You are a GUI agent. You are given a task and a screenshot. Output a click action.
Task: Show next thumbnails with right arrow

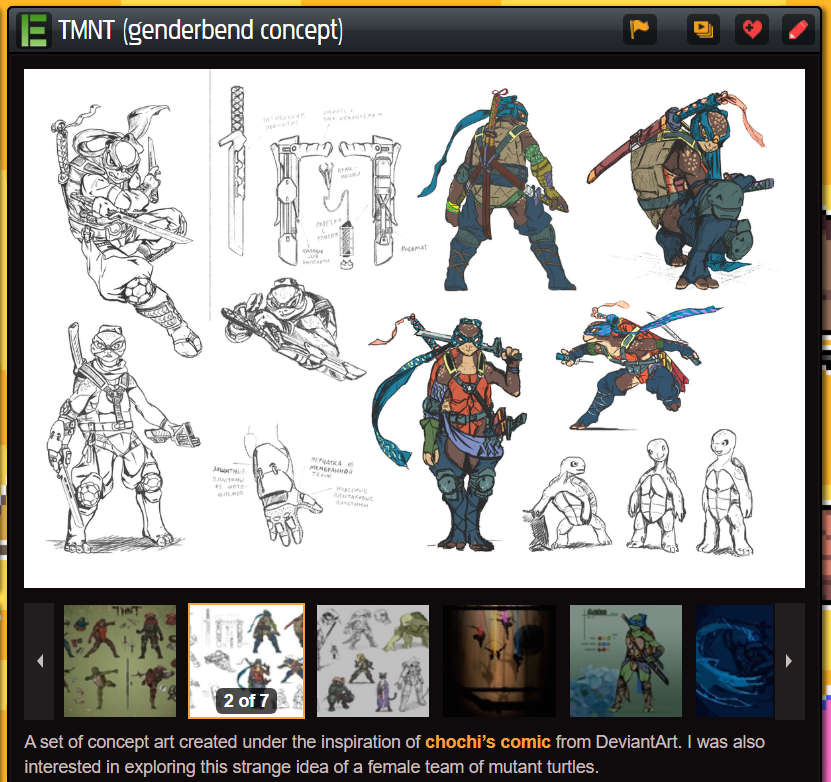789,661
